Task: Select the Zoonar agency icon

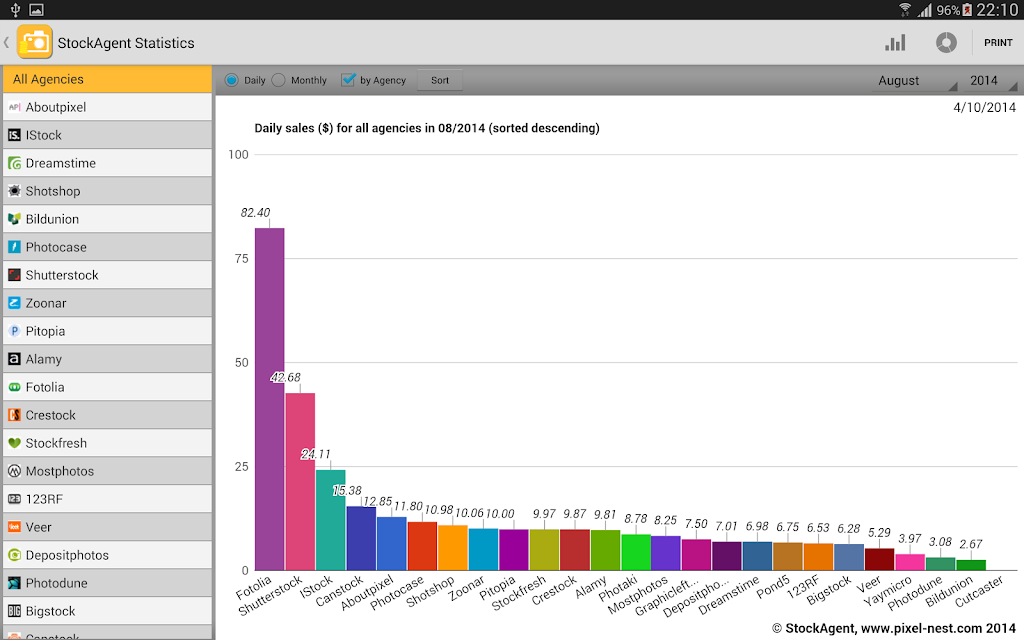Action: 14,303
